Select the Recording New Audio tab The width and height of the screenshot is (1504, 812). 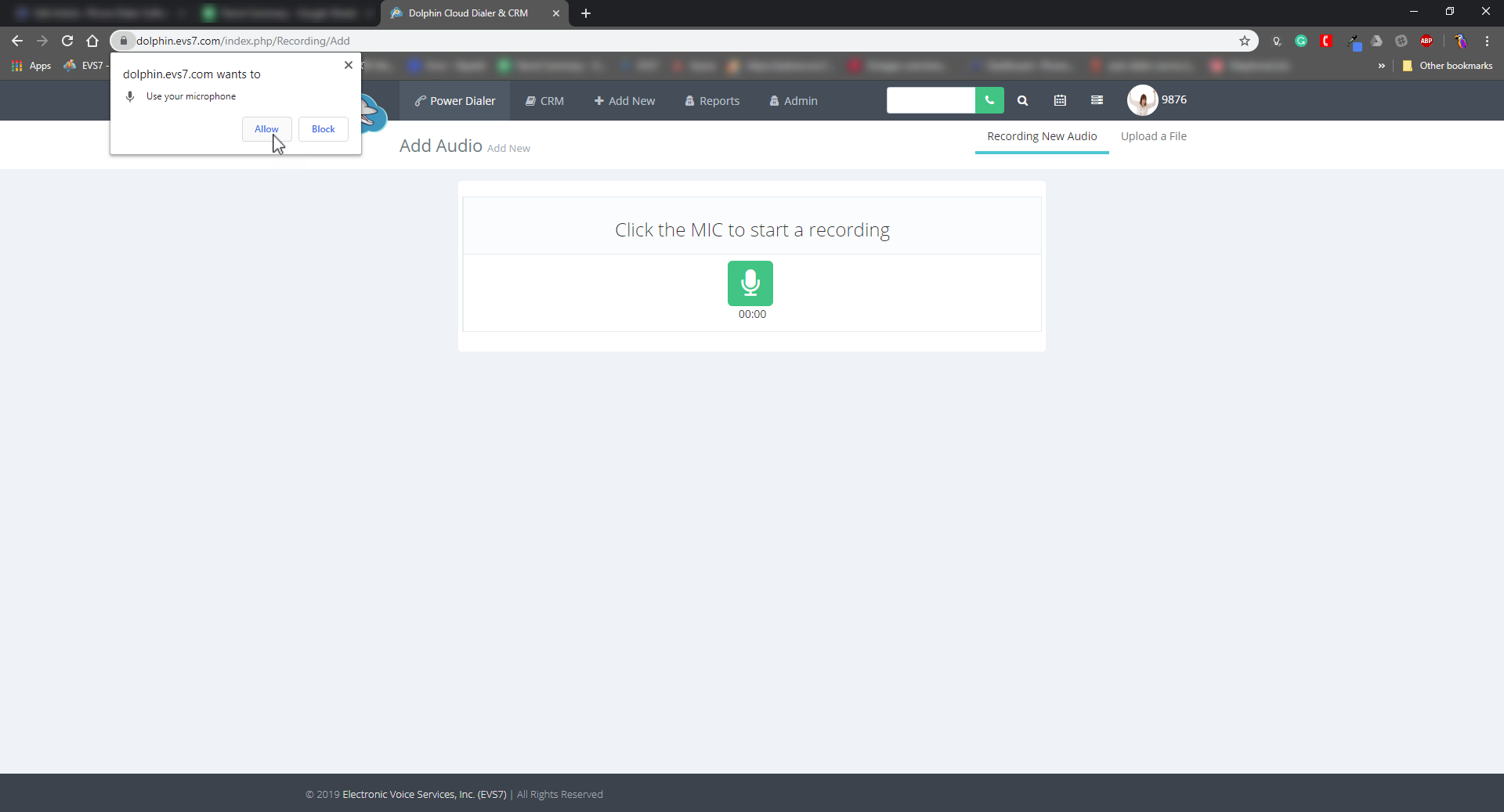[x=1042, y=136]
